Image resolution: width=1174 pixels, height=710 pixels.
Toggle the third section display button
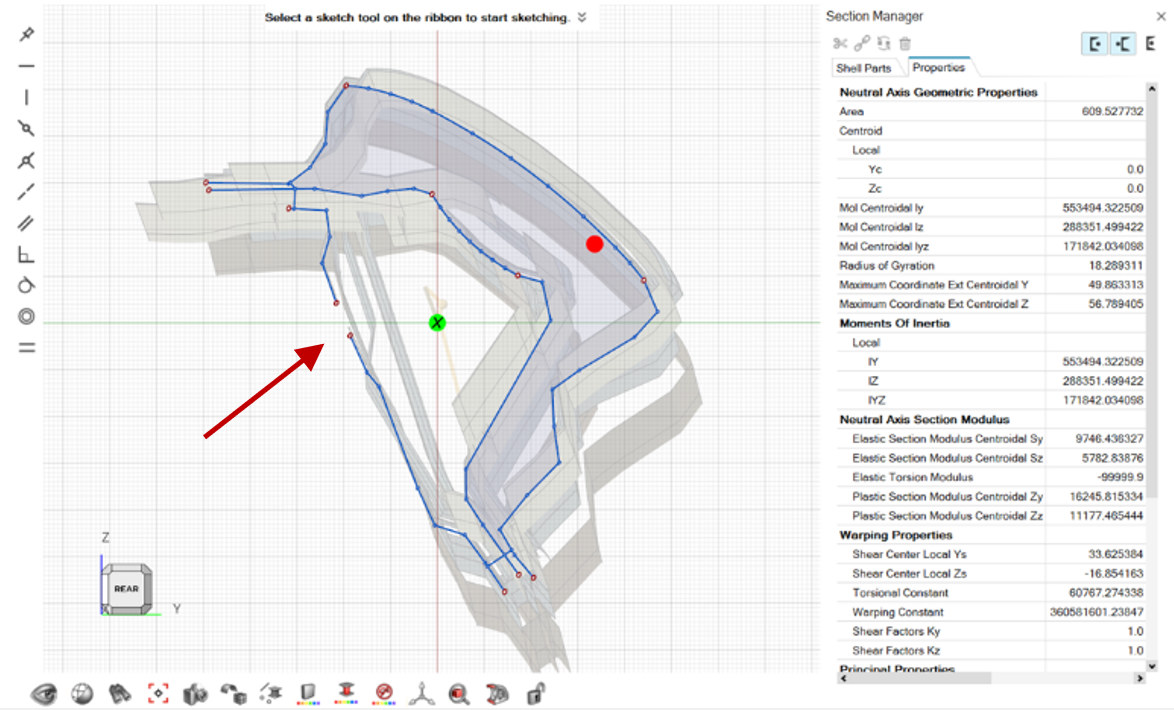[x=1151, y=44]
